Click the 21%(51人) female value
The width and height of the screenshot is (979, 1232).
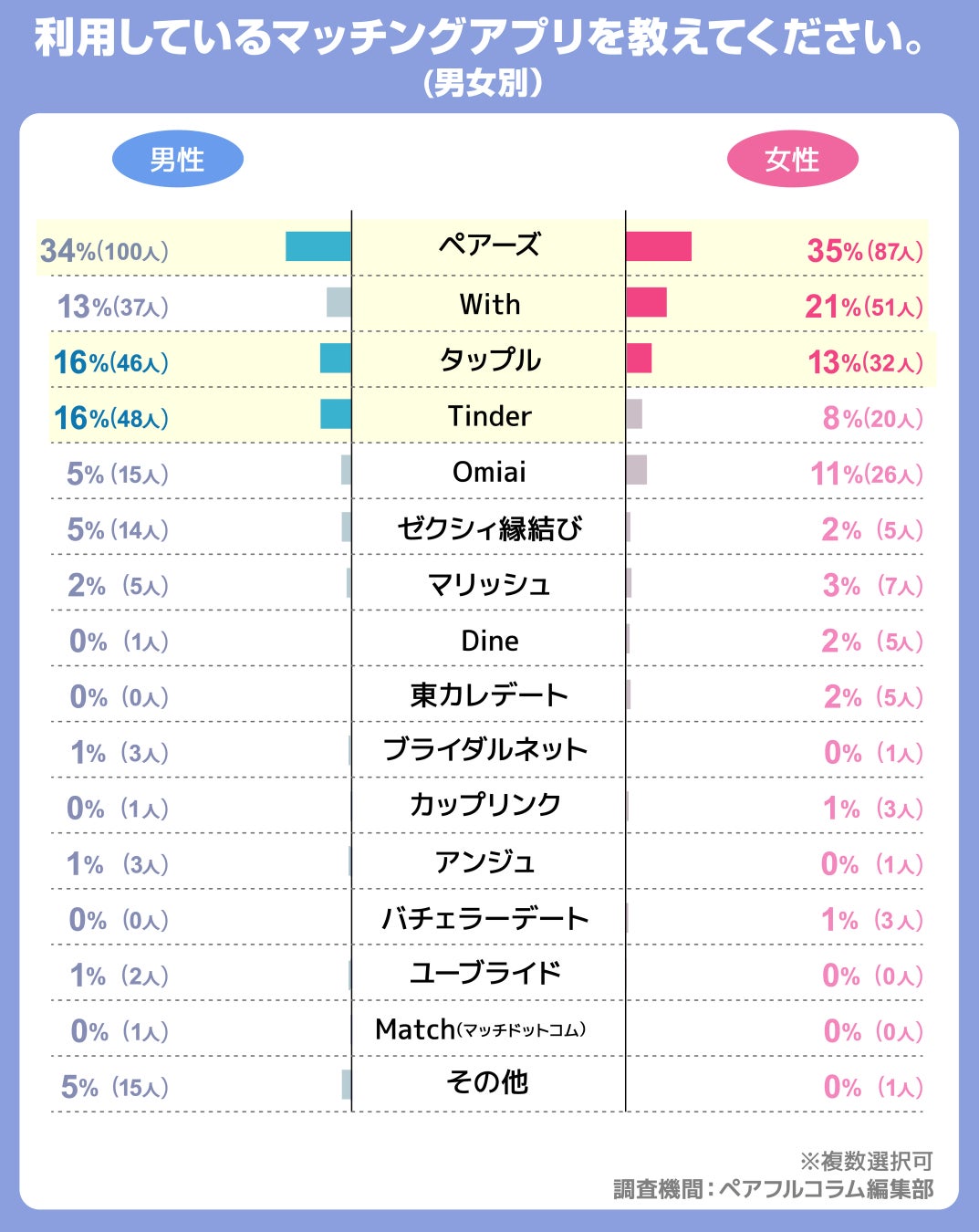862,308
